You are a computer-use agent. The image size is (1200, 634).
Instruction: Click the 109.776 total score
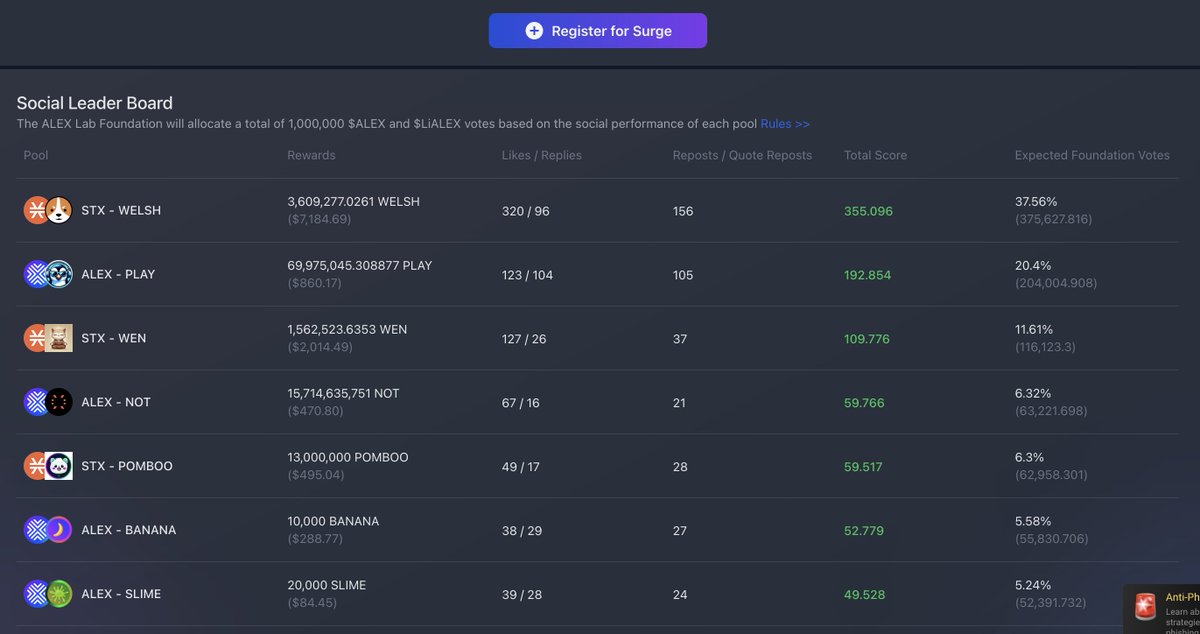(867, 339)
